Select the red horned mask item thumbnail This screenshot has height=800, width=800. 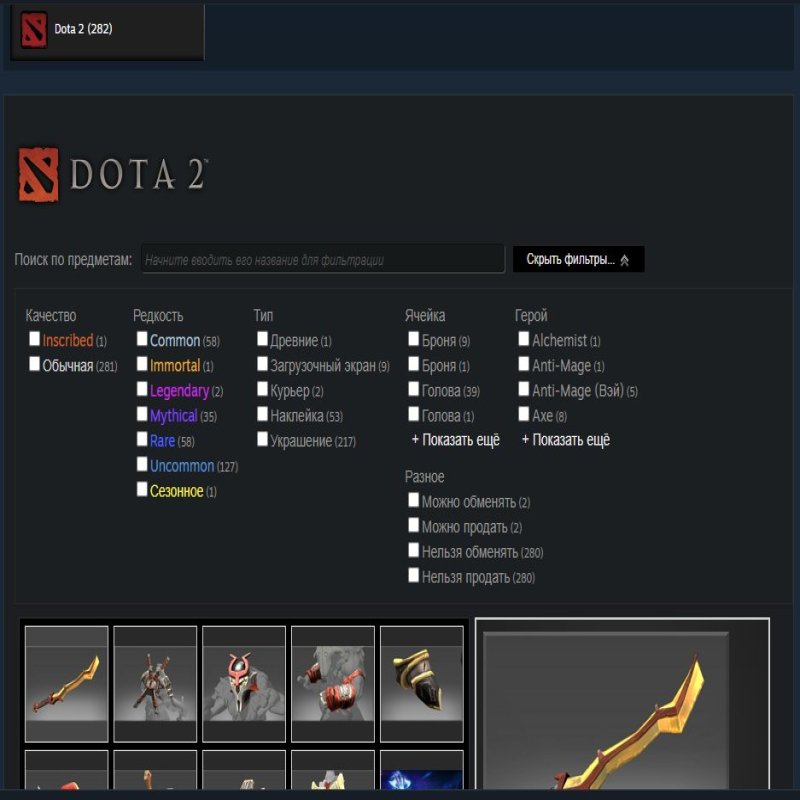[x=244, y=684]
